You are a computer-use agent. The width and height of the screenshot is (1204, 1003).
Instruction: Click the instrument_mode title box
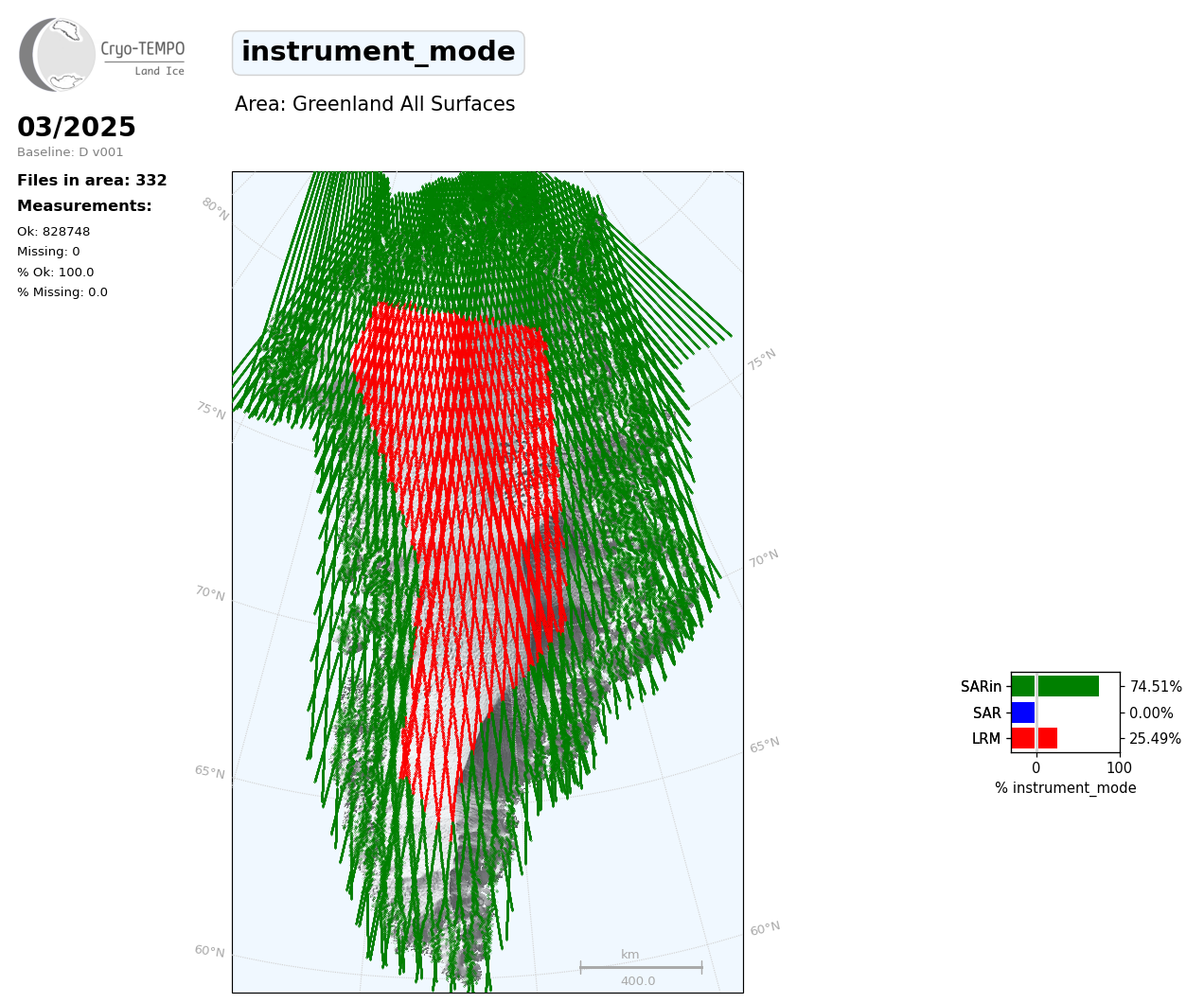[379, 53]
